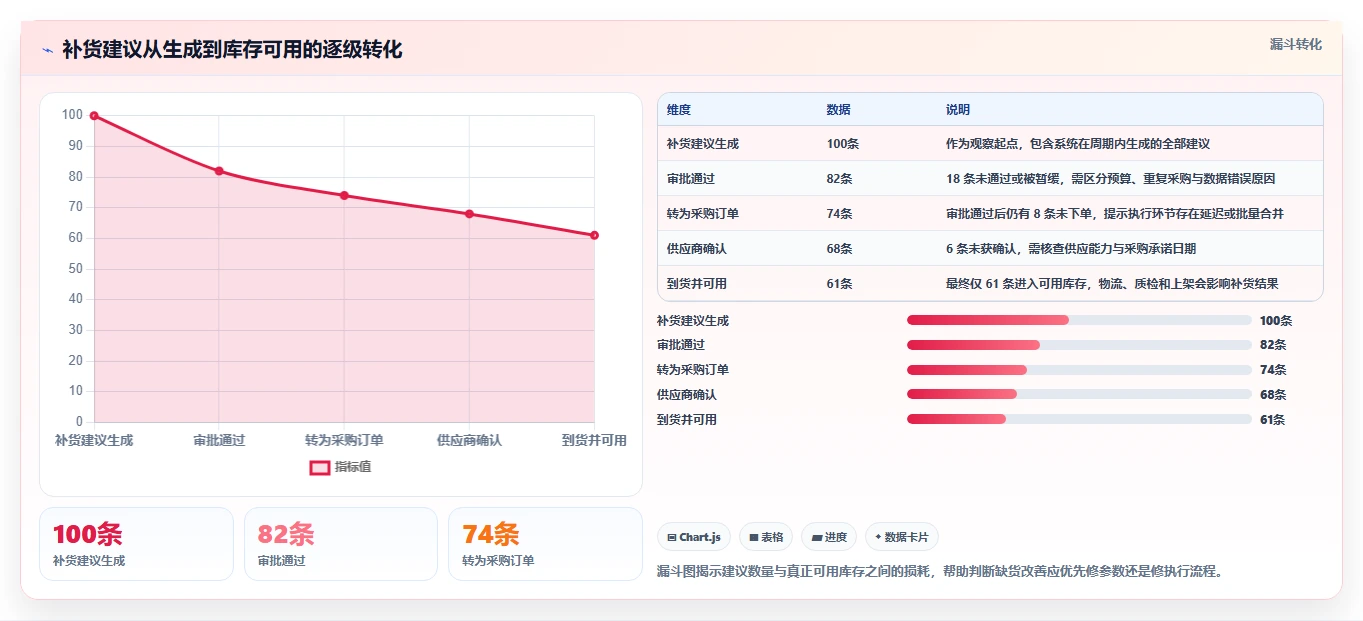1363x621 pixels.
Task: Click the x-axis label 供应商确认
Action: 469,440
